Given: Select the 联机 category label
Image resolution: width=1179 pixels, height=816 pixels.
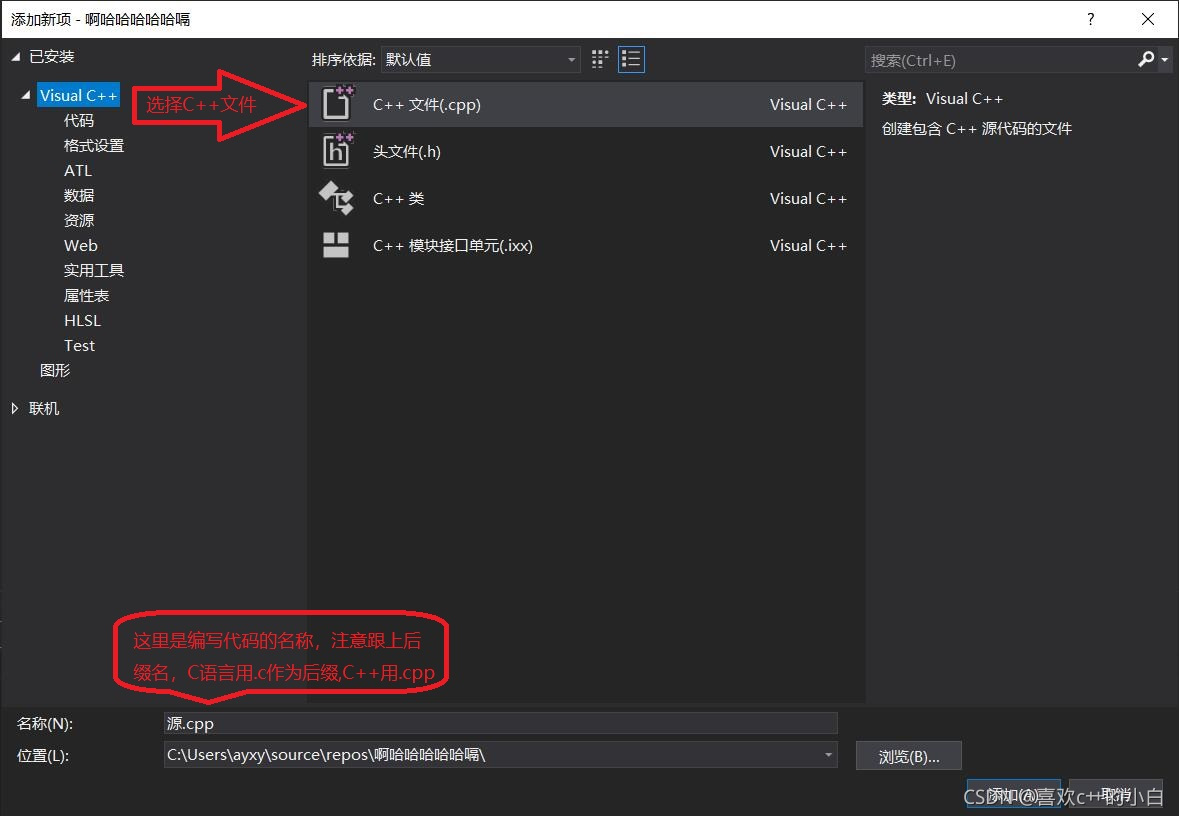Looking at the screenshot, I should click(x=44, y=408).
